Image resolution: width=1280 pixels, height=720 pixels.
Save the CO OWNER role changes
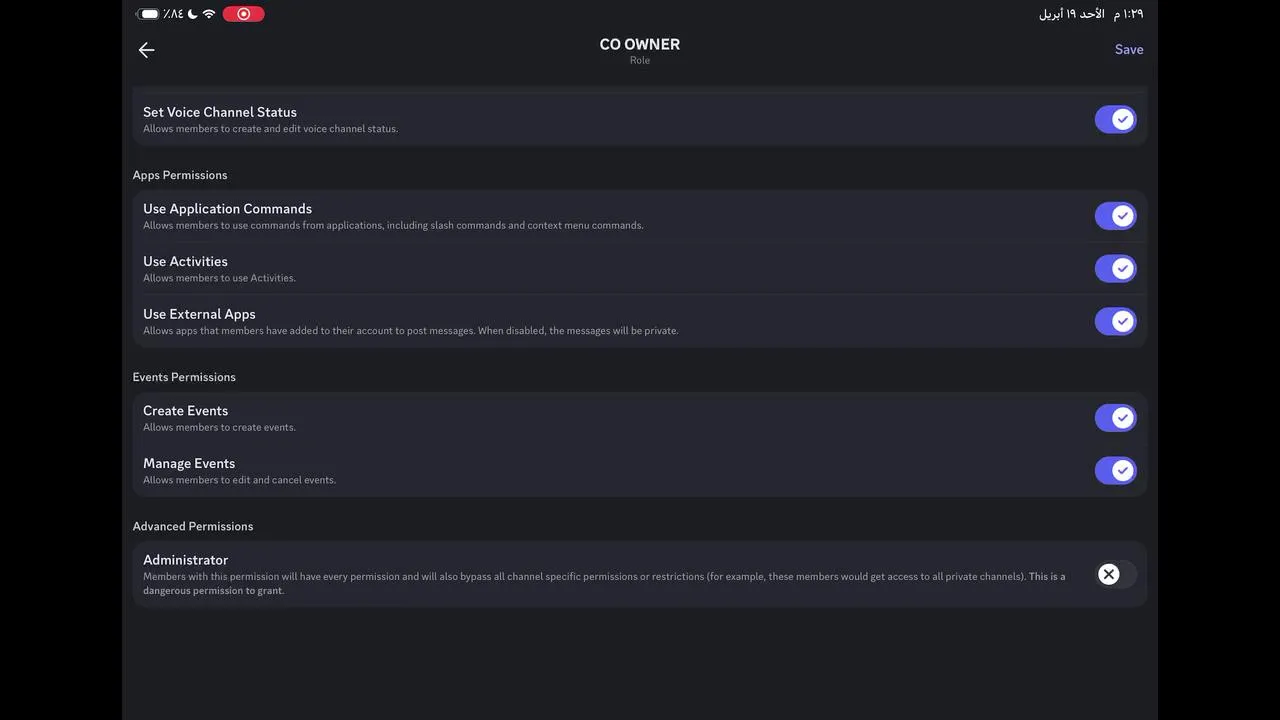[1129, 50]
